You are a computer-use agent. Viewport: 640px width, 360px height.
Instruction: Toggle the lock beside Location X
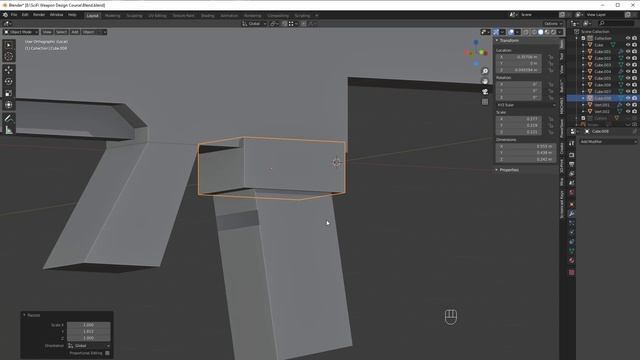coord(551,57)
